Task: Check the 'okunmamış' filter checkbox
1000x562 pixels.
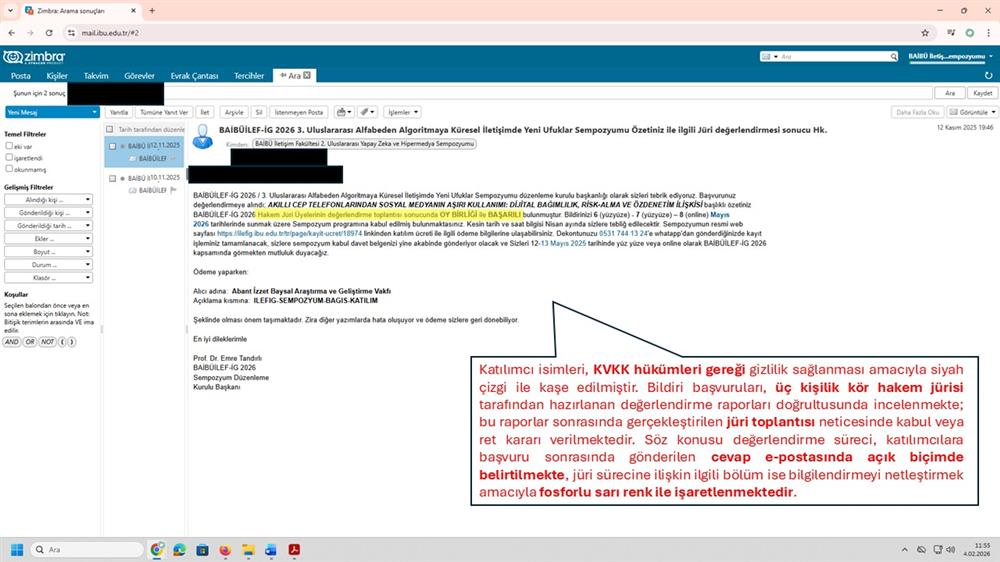Action: [x=9, y=169]
